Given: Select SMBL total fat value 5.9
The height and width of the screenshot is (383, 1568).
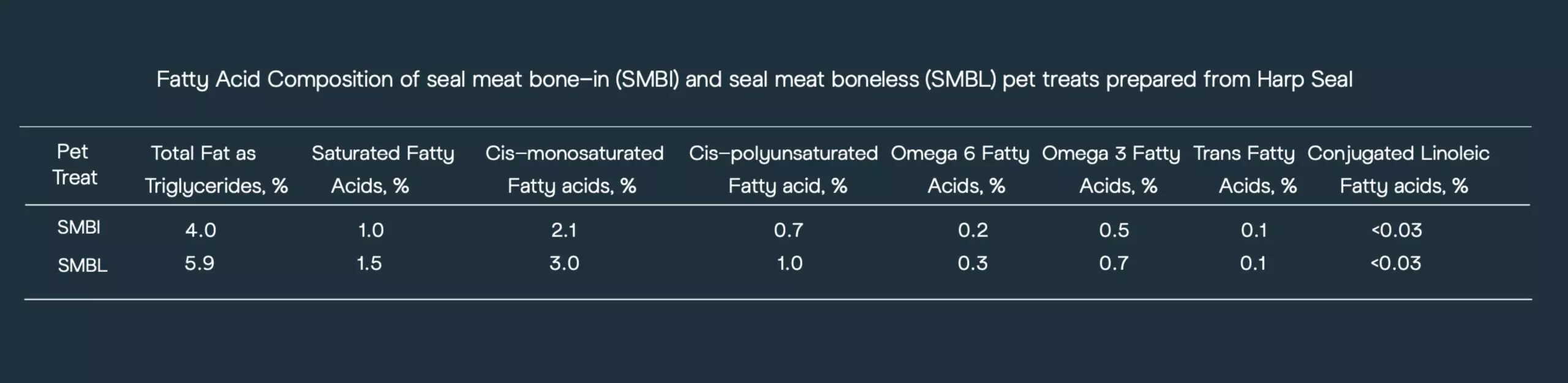Looking at the screenshot, I should [199, 264].
